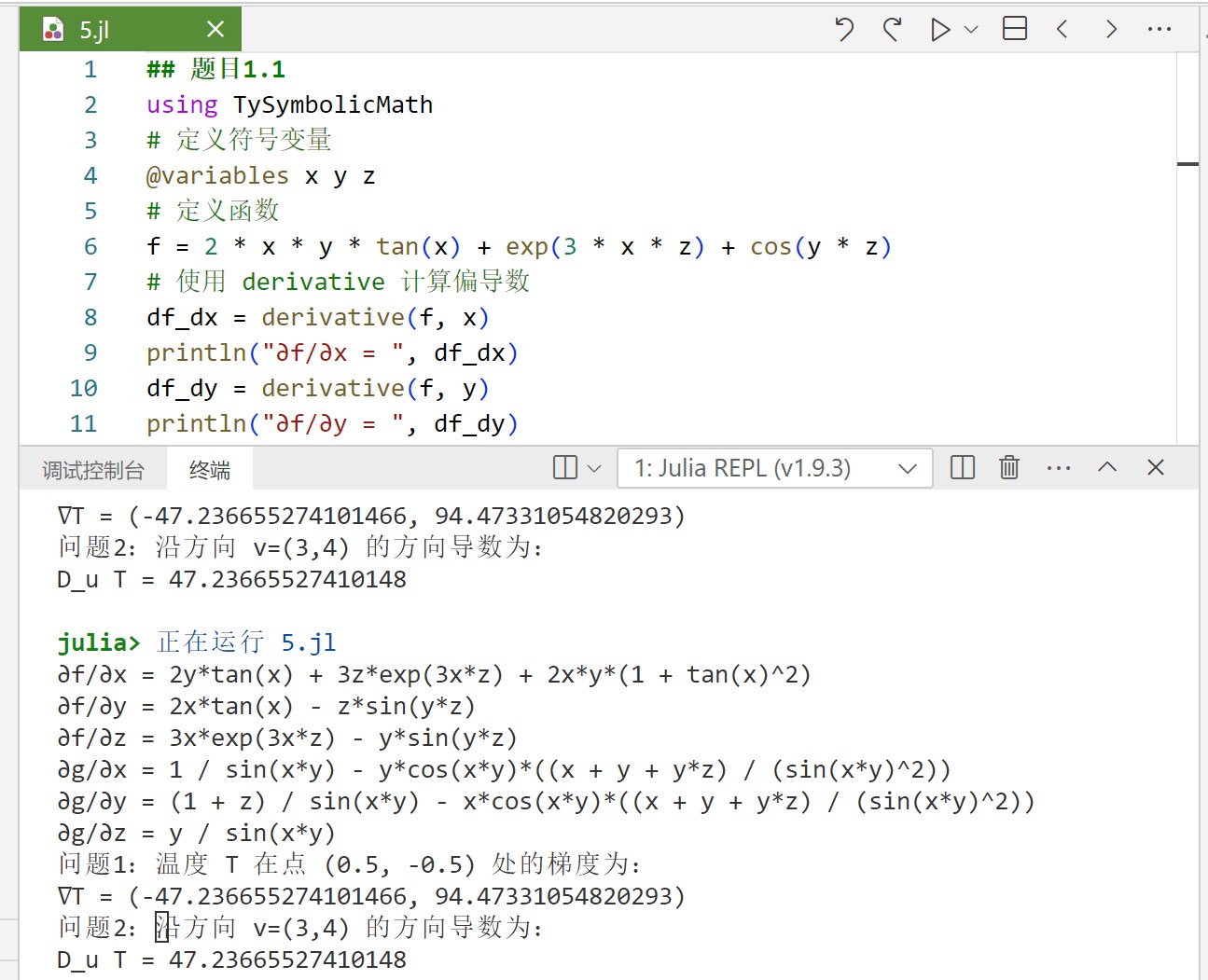Click line number 1 in the gutter

(90, 69)
